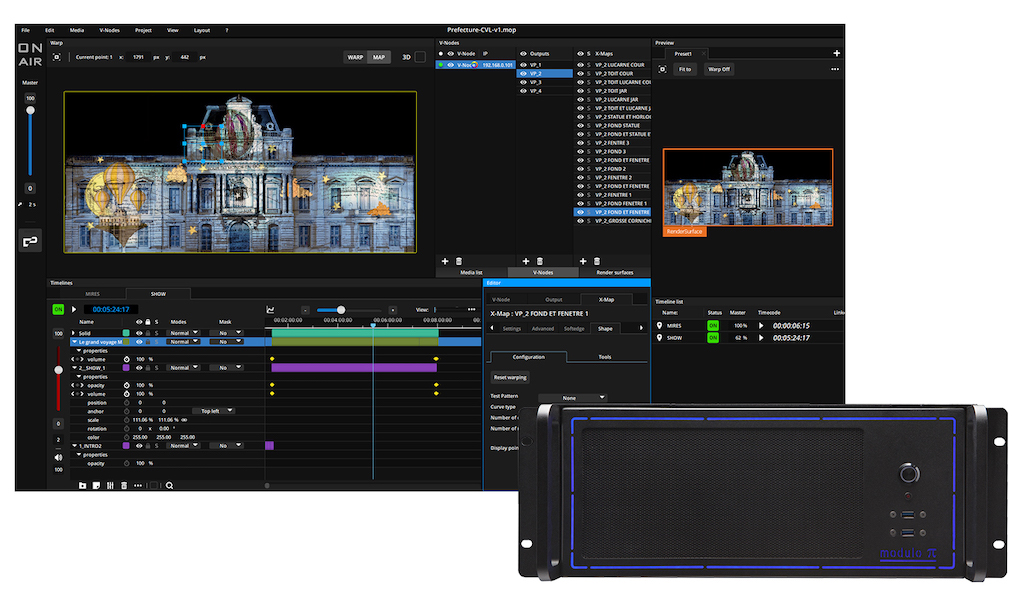Click the location pin icon for MIRES timeline
1024x599 pixels.
pos(660,325)
